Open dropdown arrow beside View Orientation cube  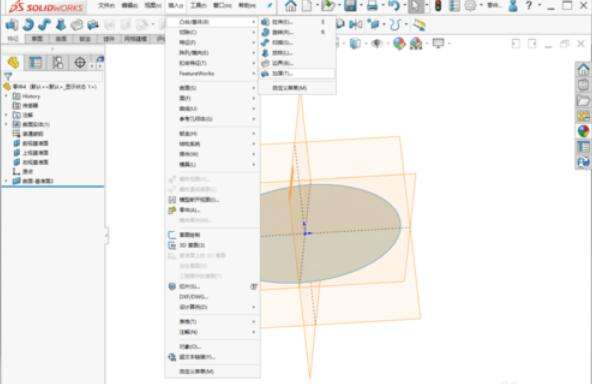pyautogui.click(x=365, y=43)
